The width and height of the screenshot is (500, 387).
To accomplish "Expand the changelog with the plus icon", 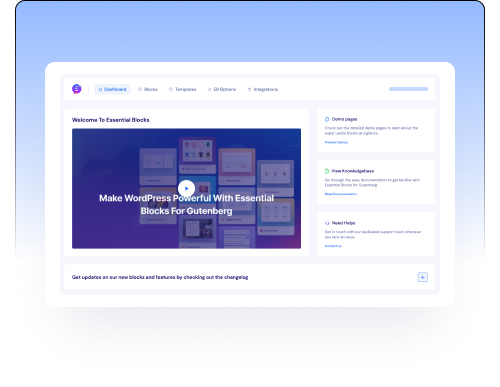I will [x=423, y=277].
